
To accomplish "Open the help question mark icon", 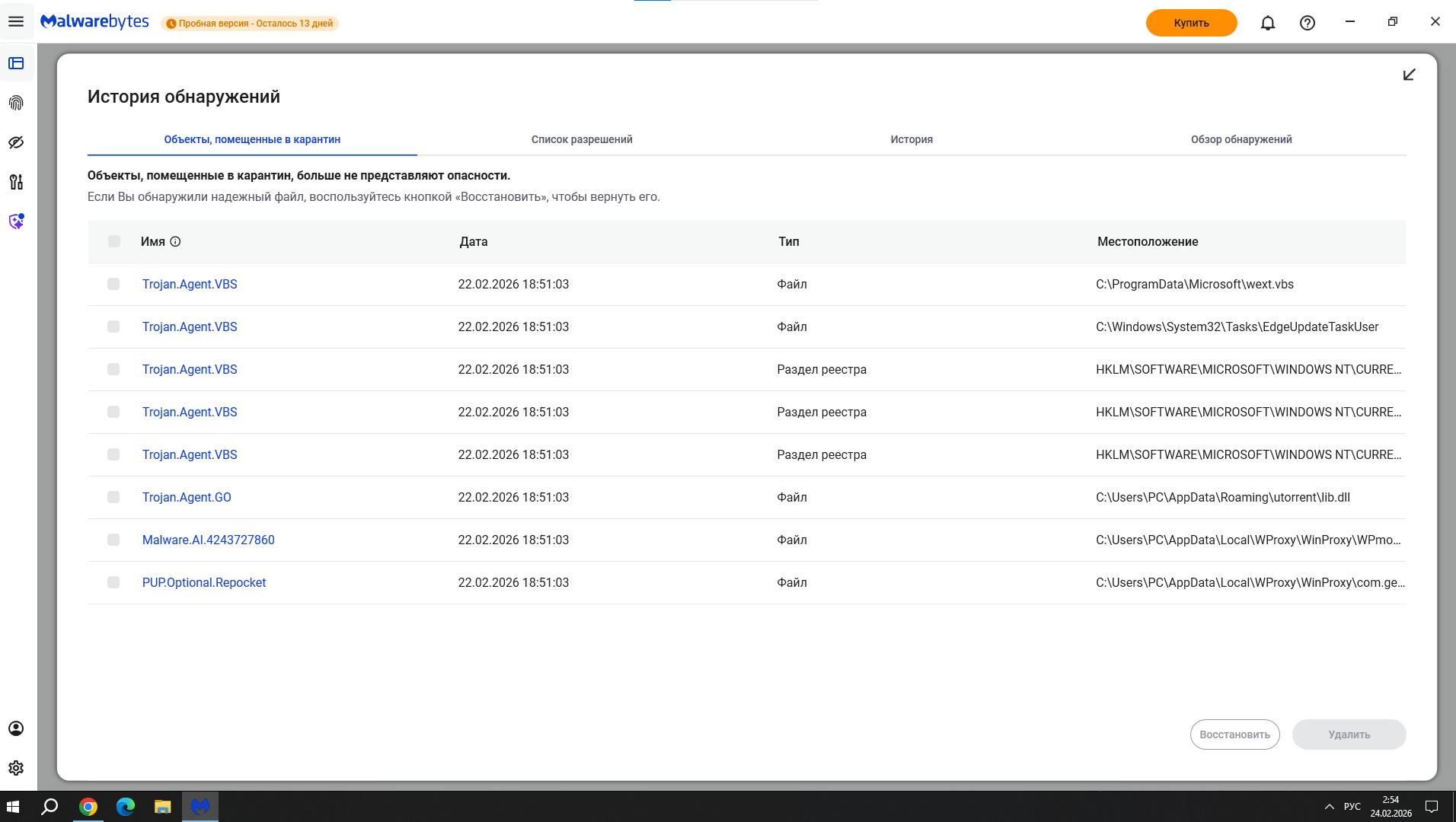I will pyautogui.click(x=1308, y=23).
